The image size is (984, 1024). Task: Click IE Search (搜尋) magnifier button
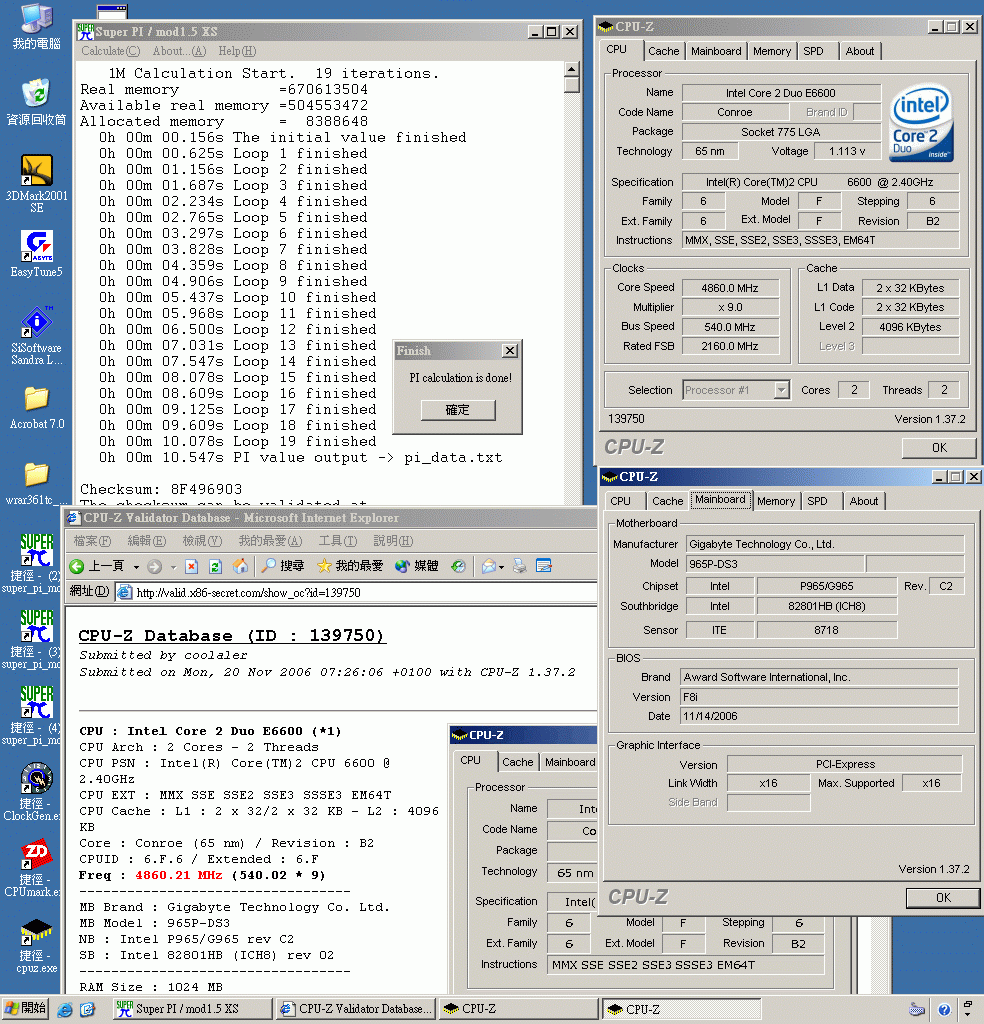[x=282, y=566]
